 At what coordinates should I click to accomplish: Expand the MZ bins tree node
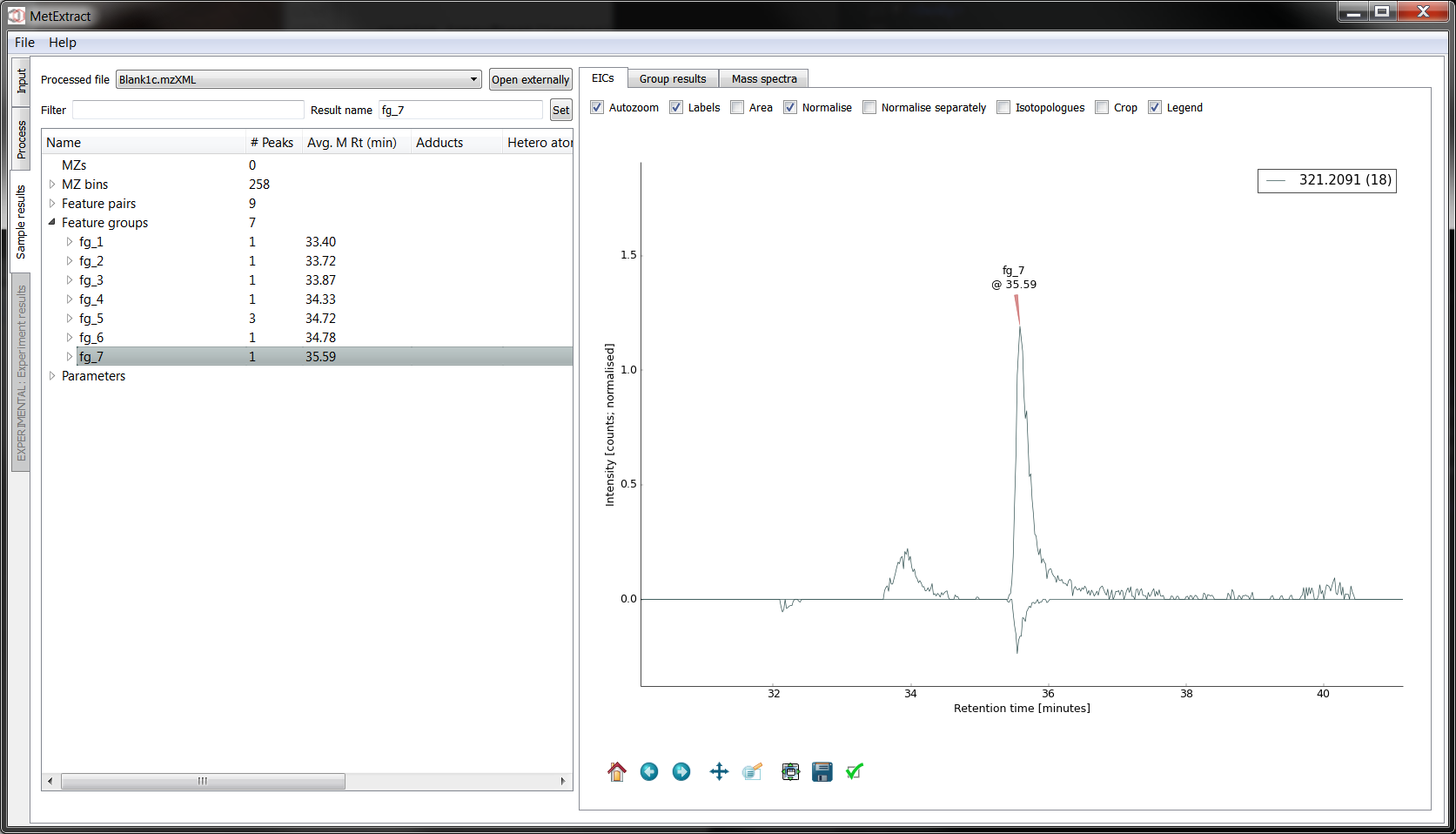(52, 185)
